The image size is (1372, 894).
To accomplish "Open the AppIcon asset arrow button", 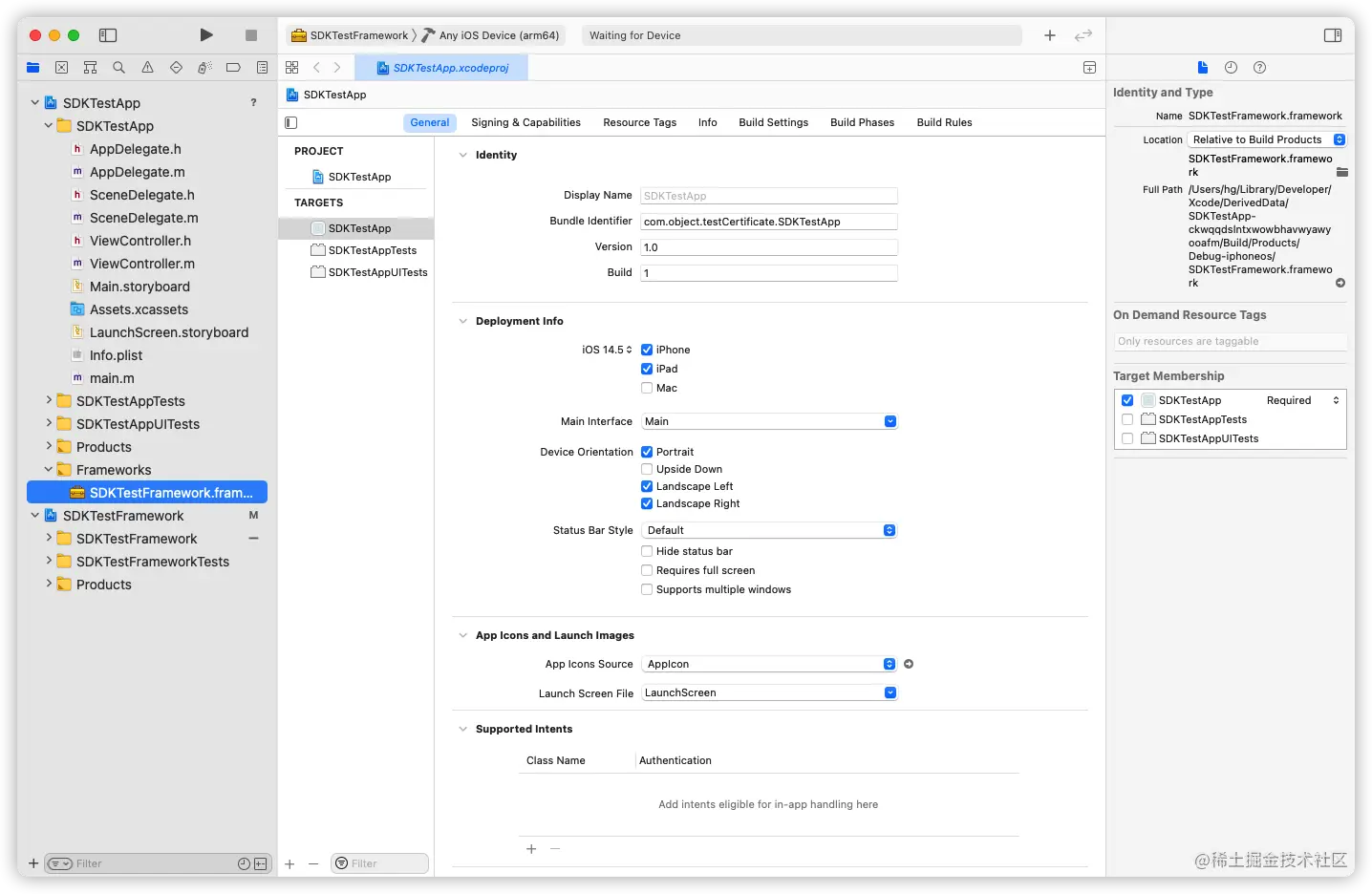I will 909,664.
